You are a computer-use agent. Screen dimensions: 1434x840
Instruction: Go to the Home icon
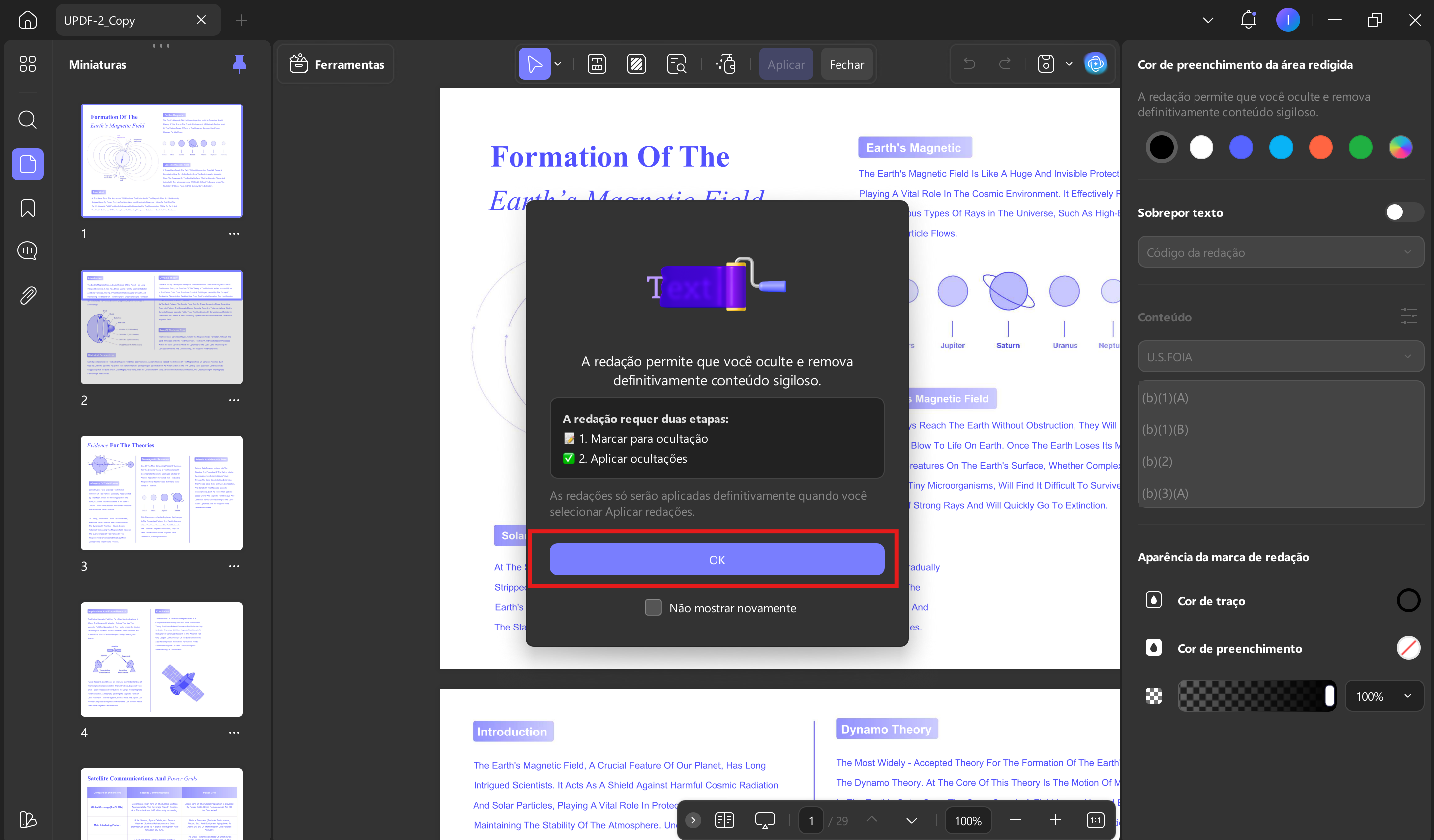click(27, 20)
